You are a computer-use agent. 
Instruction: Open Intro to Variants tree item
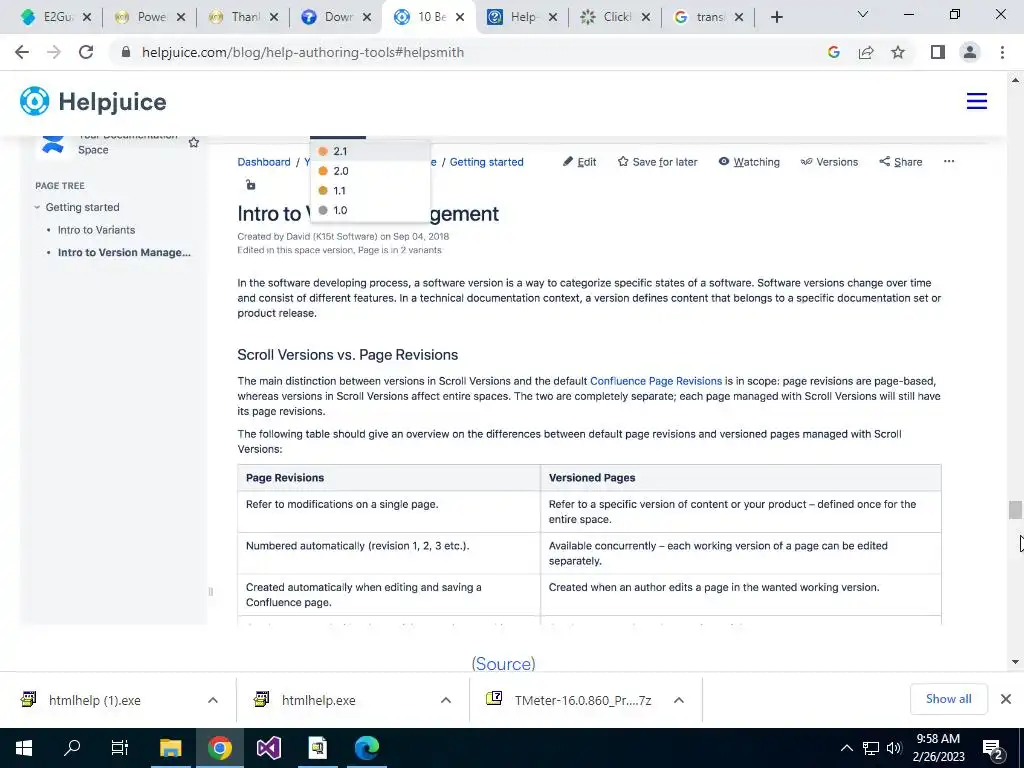coord(96,230)
